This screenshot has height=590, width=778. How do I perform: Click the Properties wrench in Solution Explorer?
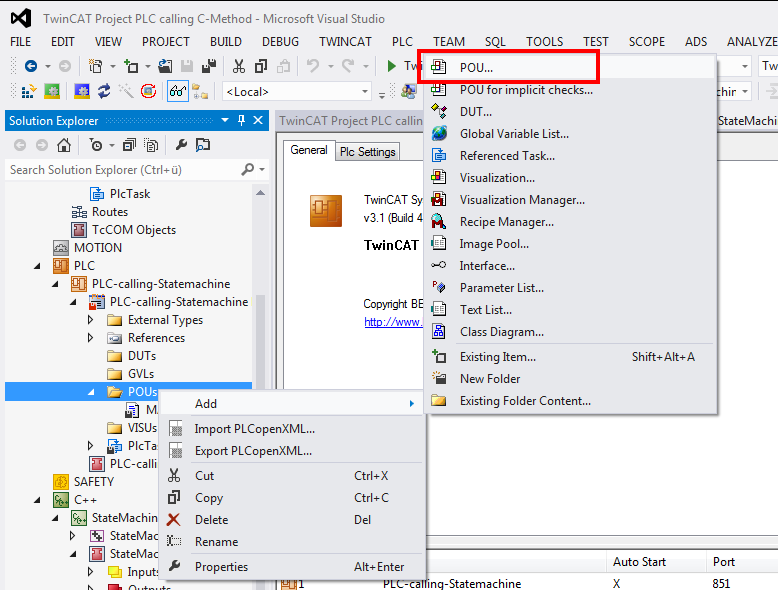(181, 145)
